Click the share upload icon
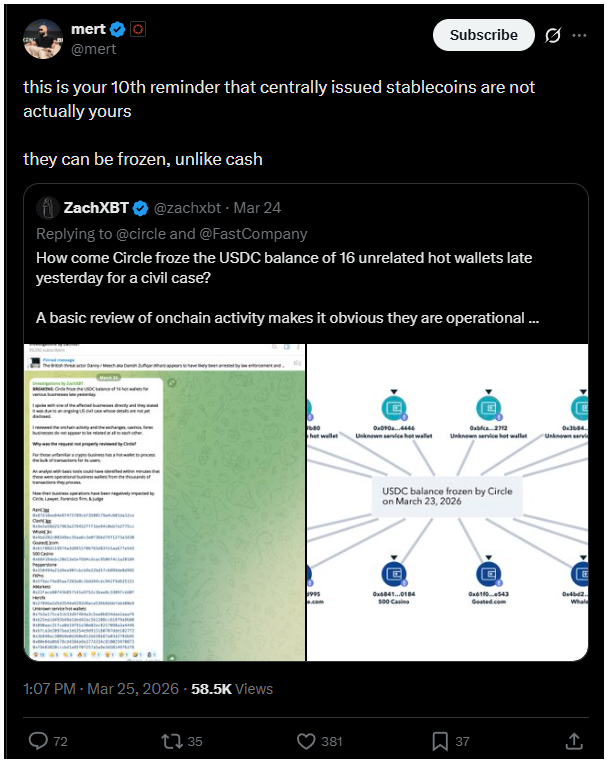Viewport: 608px width, 763px height. tap(574, 741)
